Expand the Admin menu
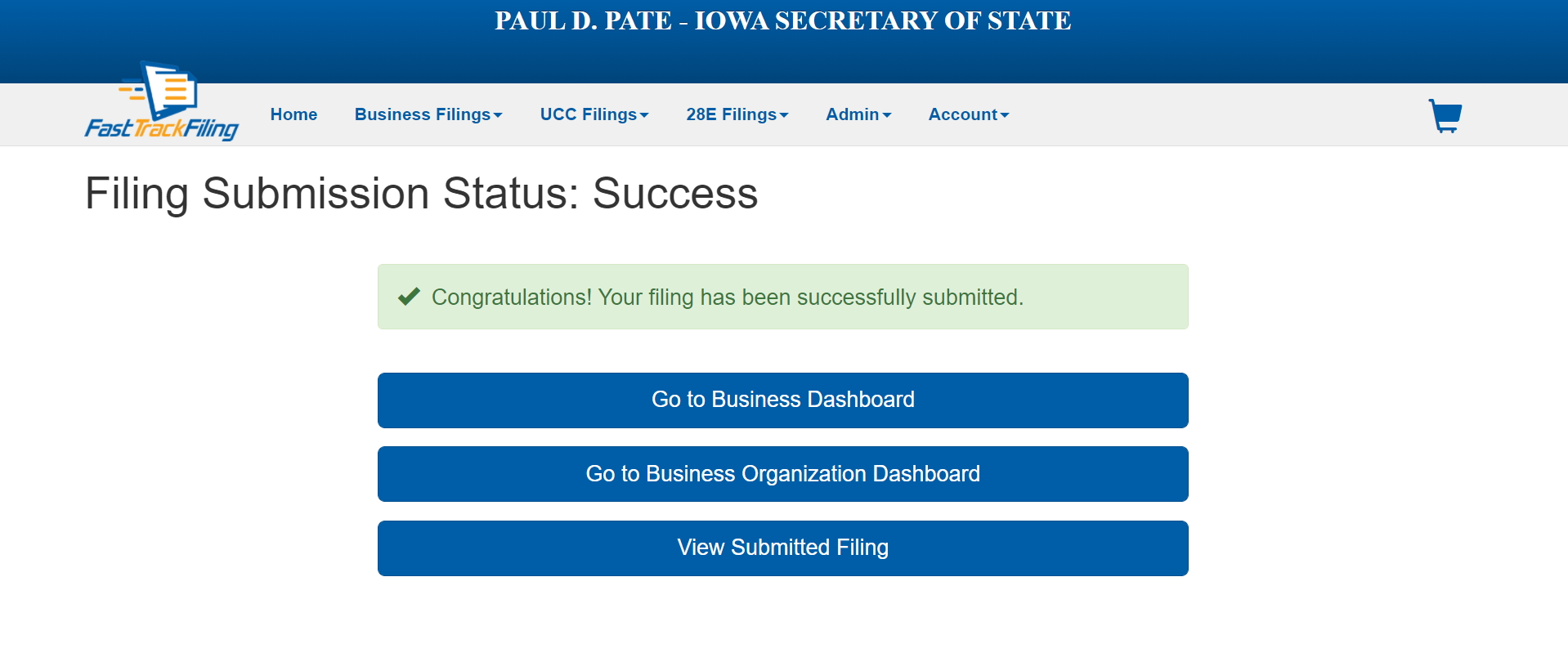1568x653 pixels. coord(858,114)
